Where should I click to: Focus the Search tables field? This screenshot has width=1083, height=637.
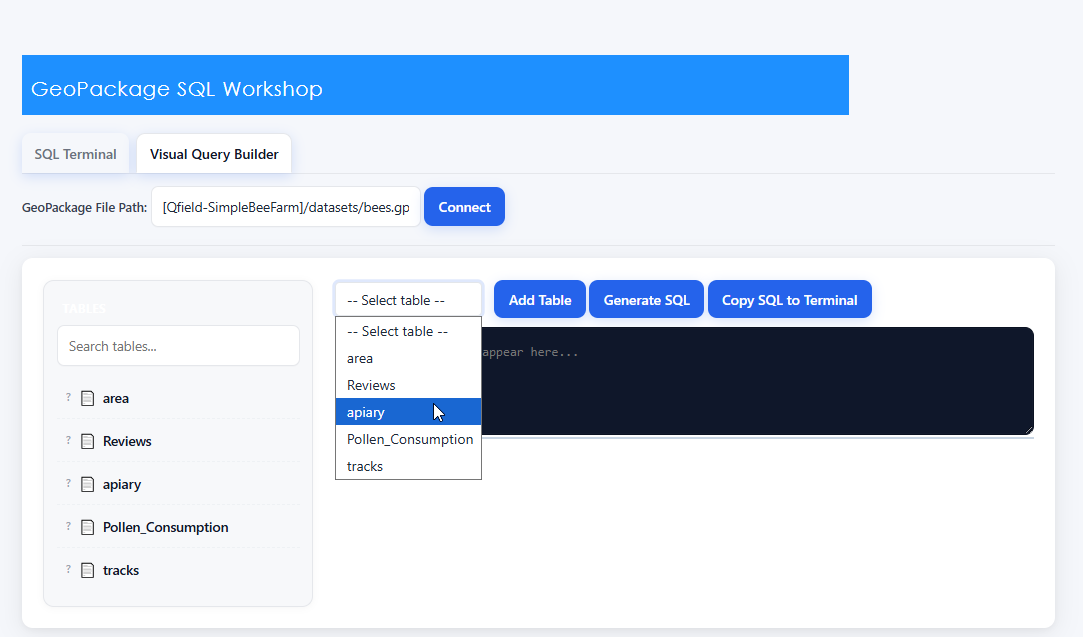tap(178, 346)
